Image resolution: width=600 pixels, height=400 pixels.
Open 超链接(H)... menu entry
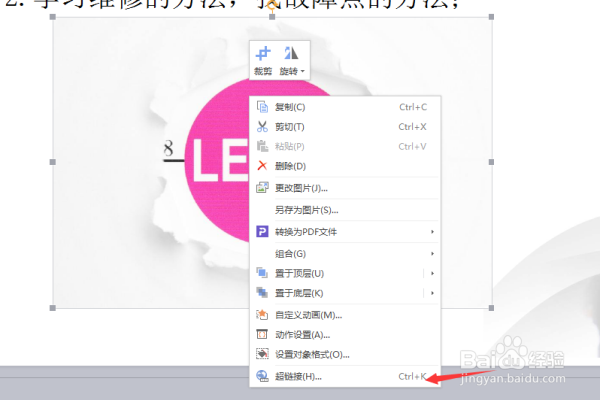pyautogui.click(x=345, y=377)
